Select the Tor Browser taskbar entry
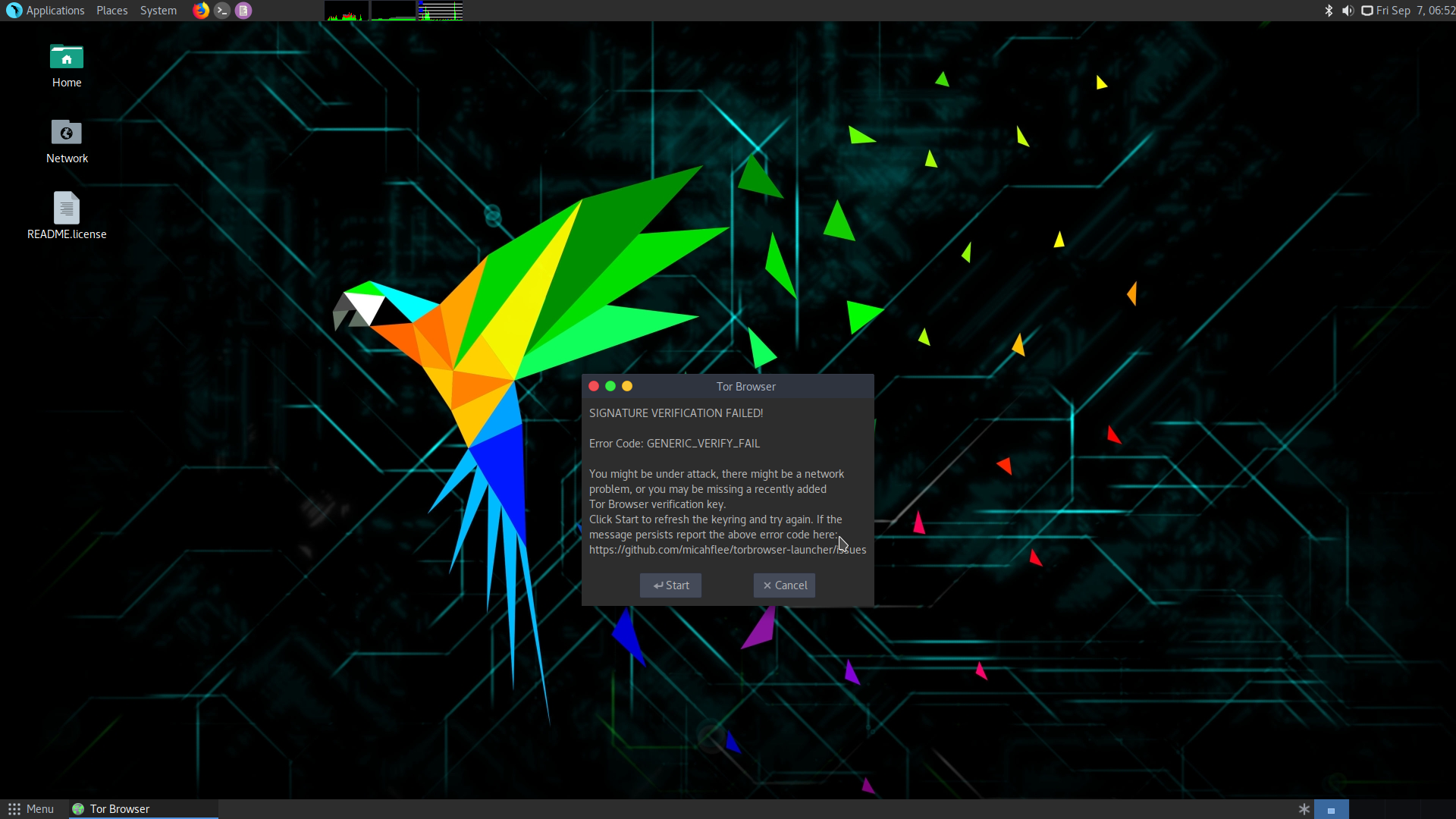This screenshot has width=1456, height=819. point(119,808)
